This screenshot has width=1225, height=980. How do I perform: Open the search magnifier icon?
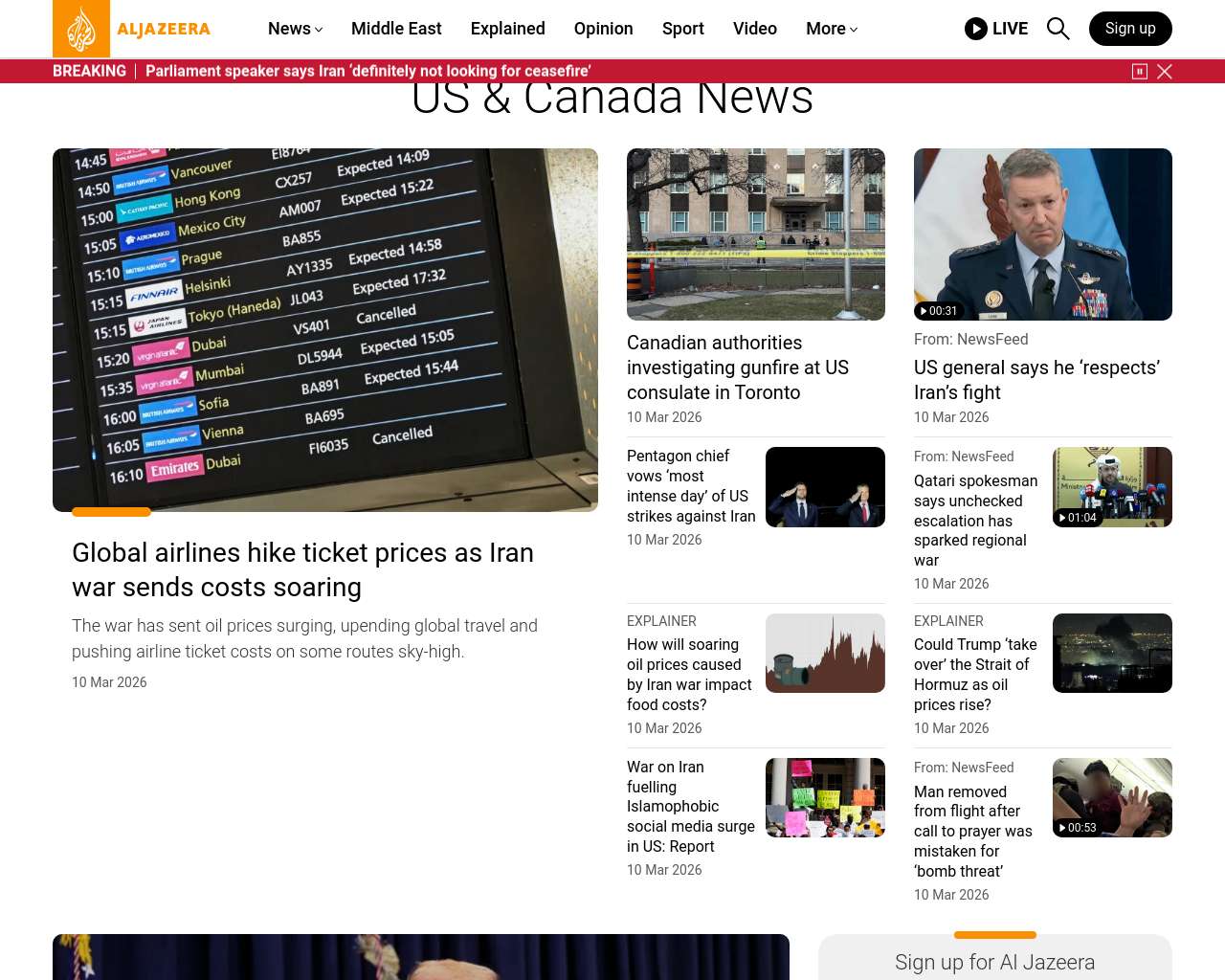point(1058,29)
